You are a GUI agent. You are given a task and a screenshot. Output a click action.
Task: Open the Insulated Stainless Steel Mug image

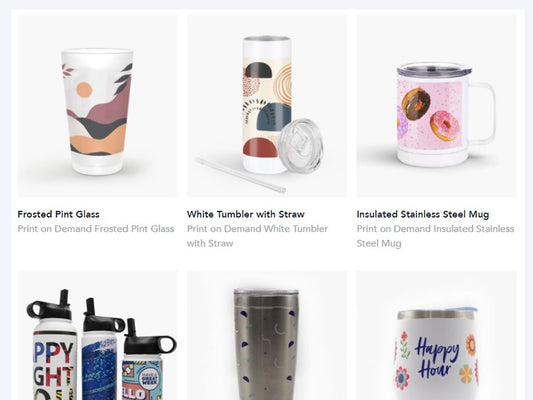(x=436, y=106)
